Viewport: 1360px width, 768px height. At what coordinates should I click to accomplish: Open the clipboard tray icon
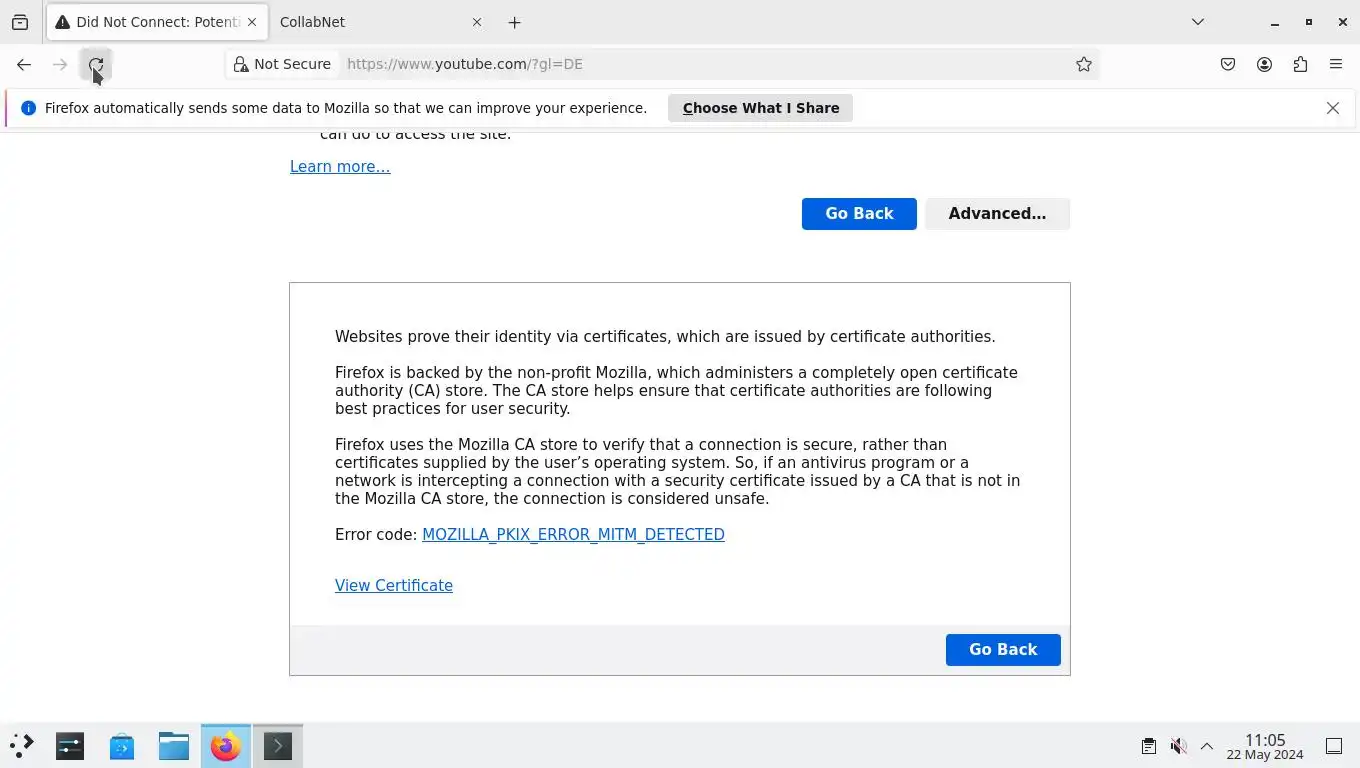(1149, 746)
